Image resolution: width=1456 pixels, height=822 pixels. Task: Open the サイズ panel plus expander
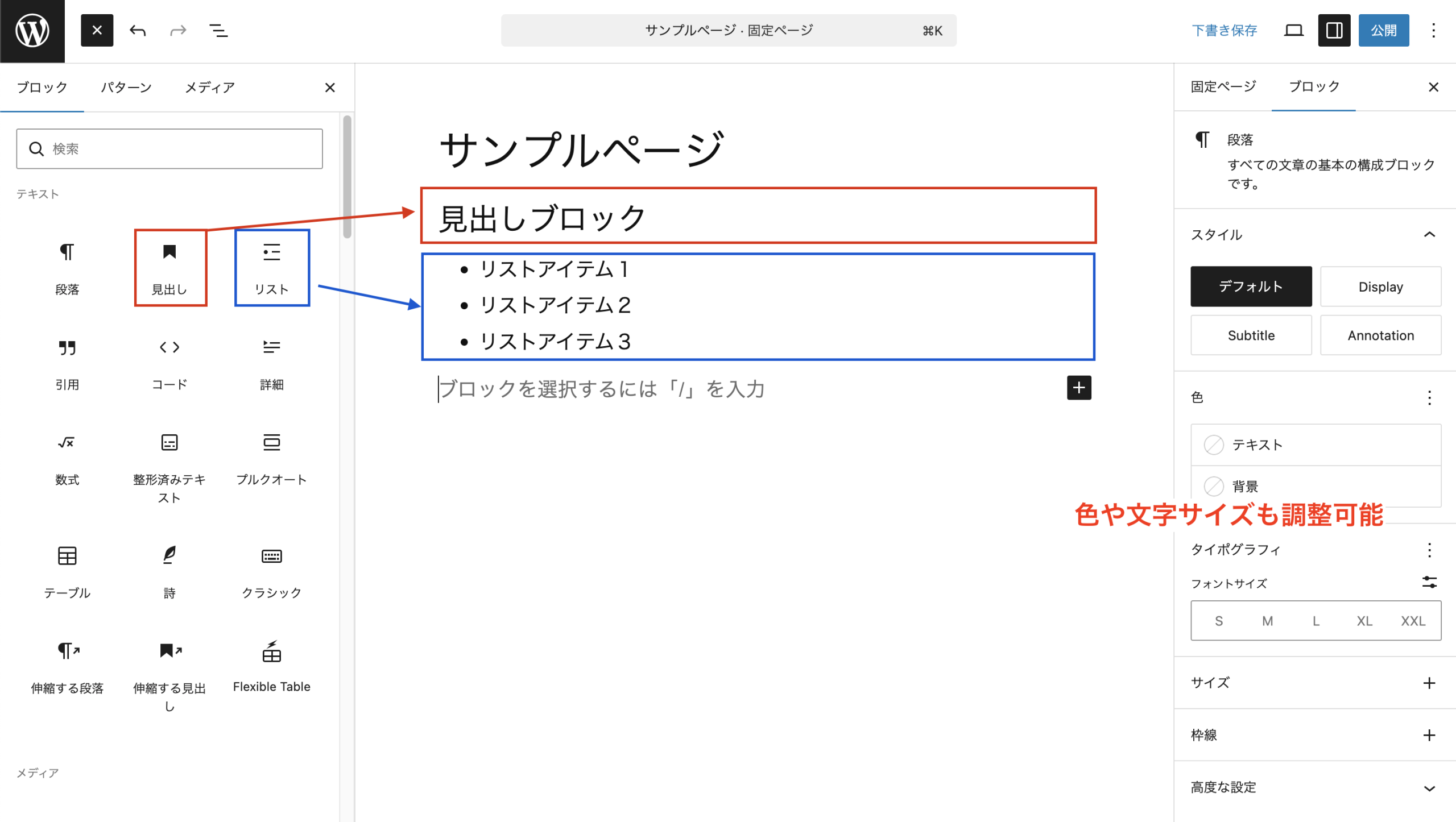pyautogui.click(x=1429, y=683)
